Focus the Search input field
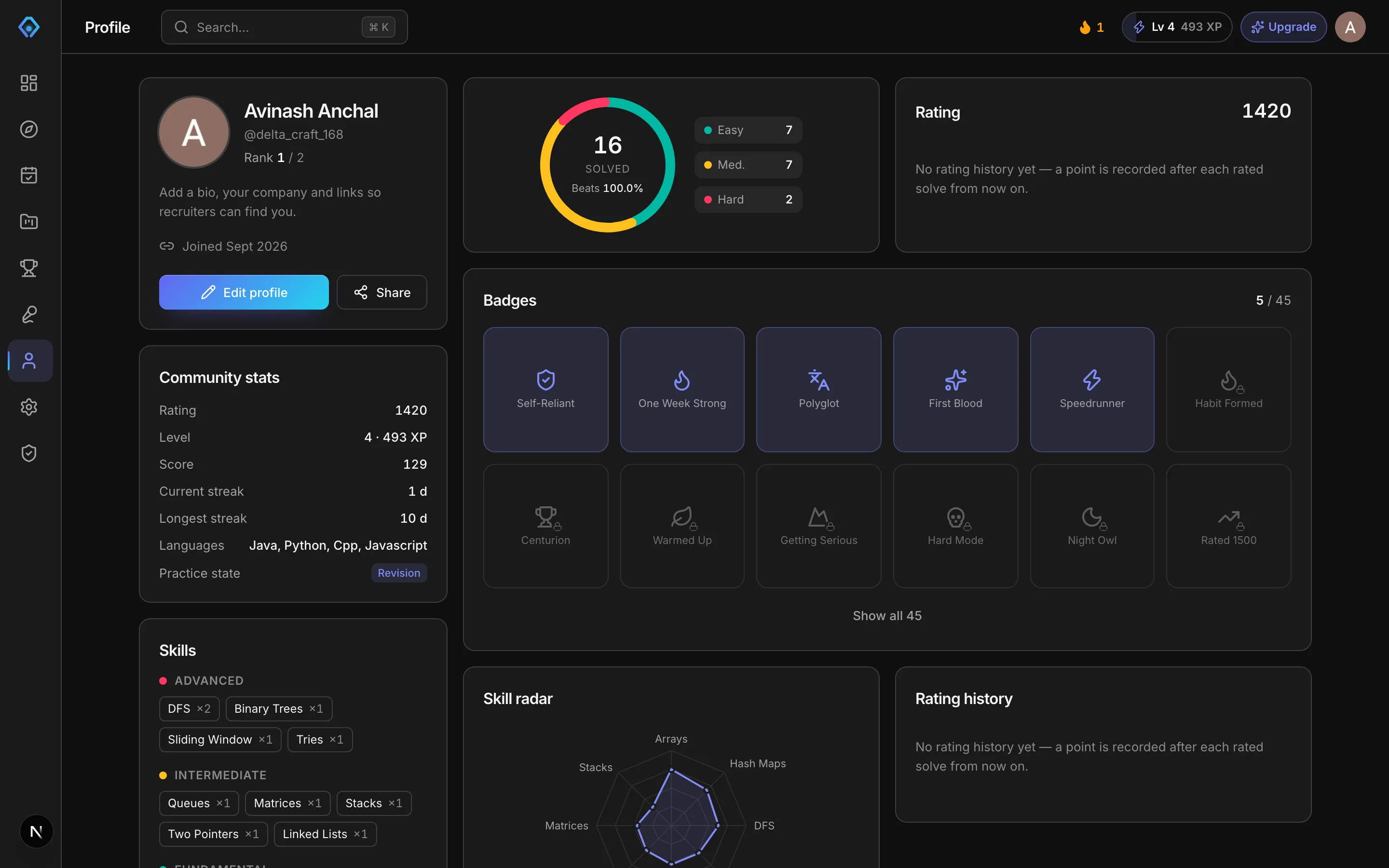The image size is (1389, 868). coord(284,27)
